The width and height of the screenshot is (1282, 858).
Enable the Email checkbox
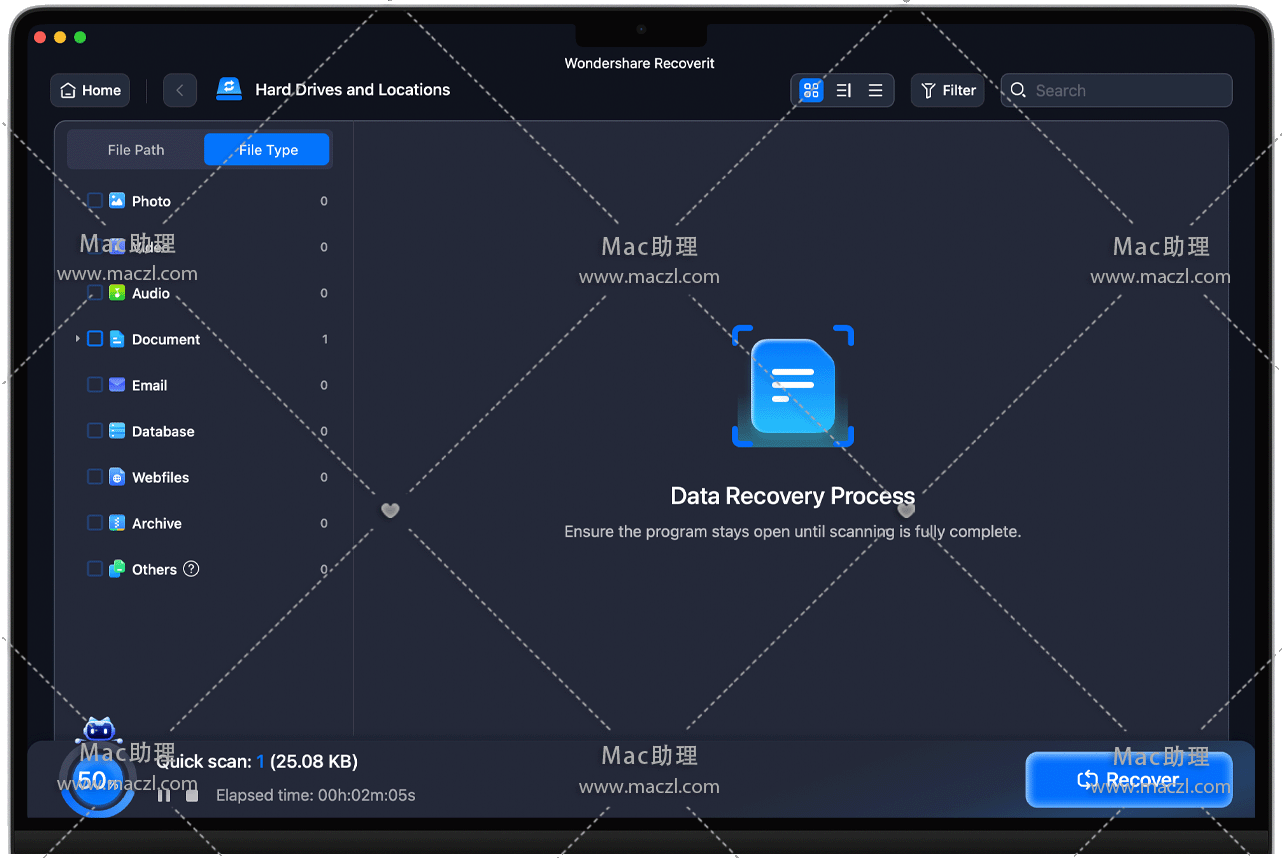(x=95, y=385)
